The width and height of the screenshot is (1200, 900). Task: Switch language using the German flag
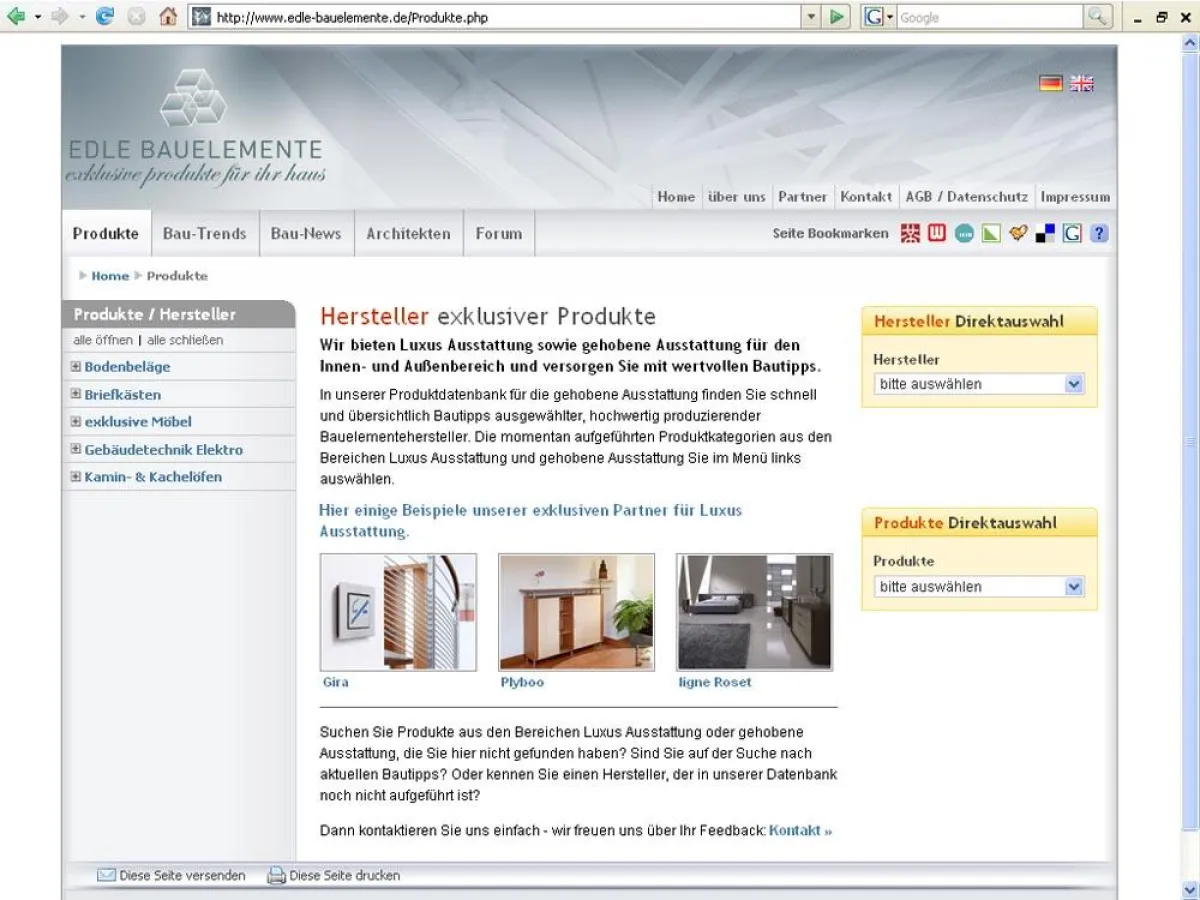click(x=1050, y=84)
